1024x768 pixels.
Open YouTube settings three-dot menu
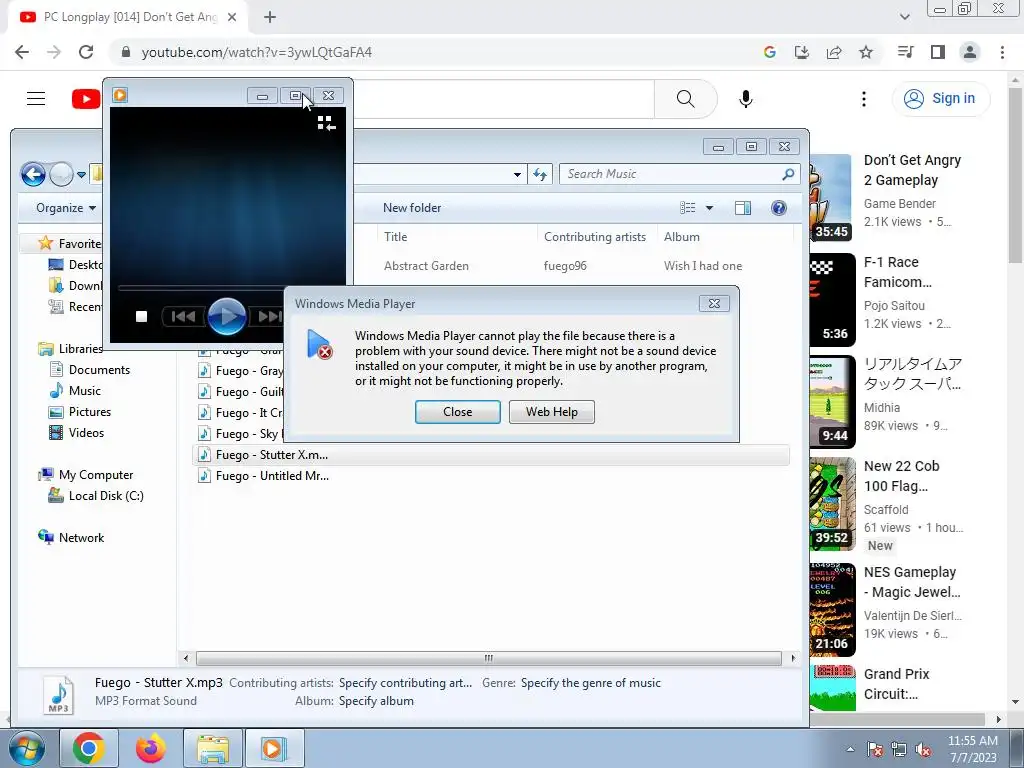(x=864, y=99)
